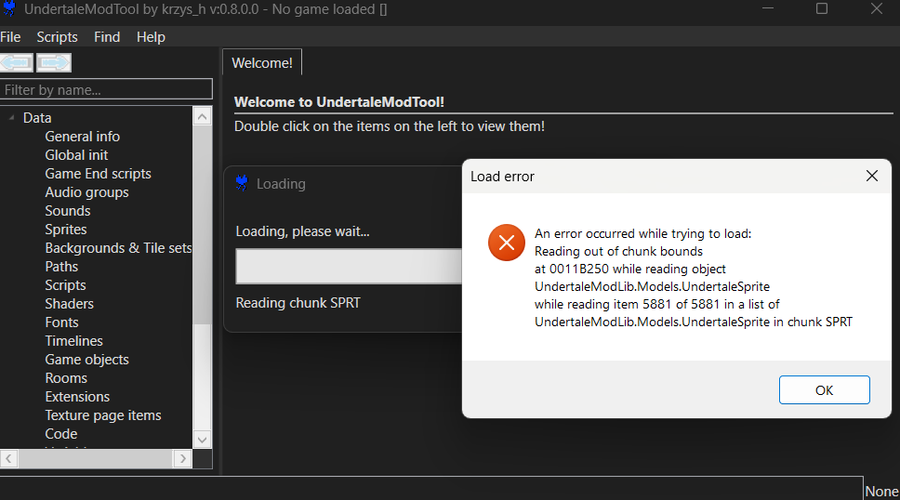Select Texture page items entry
The height and width of the screenshot is (500, 900).
coord(103,415)
